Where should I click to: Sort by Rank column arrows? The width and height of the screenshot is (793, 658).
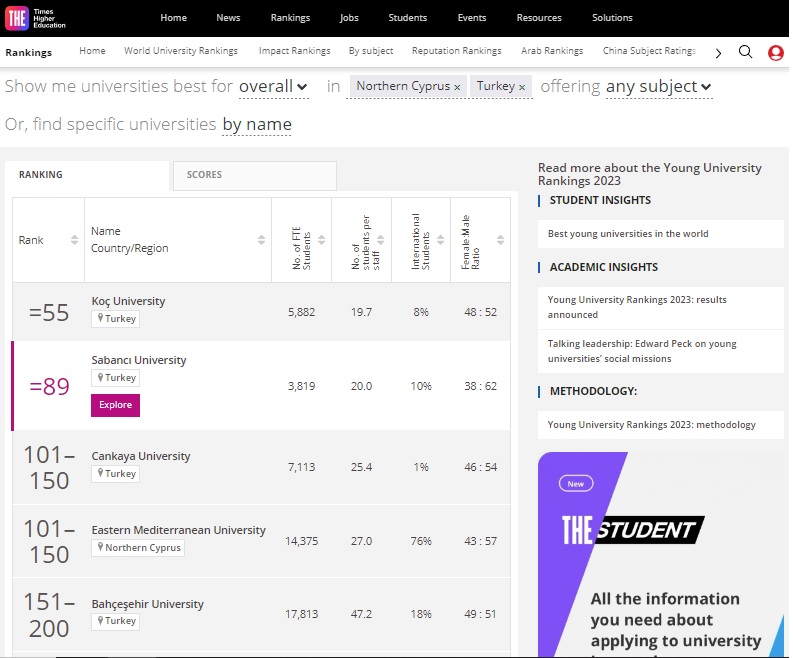point(74,240)
